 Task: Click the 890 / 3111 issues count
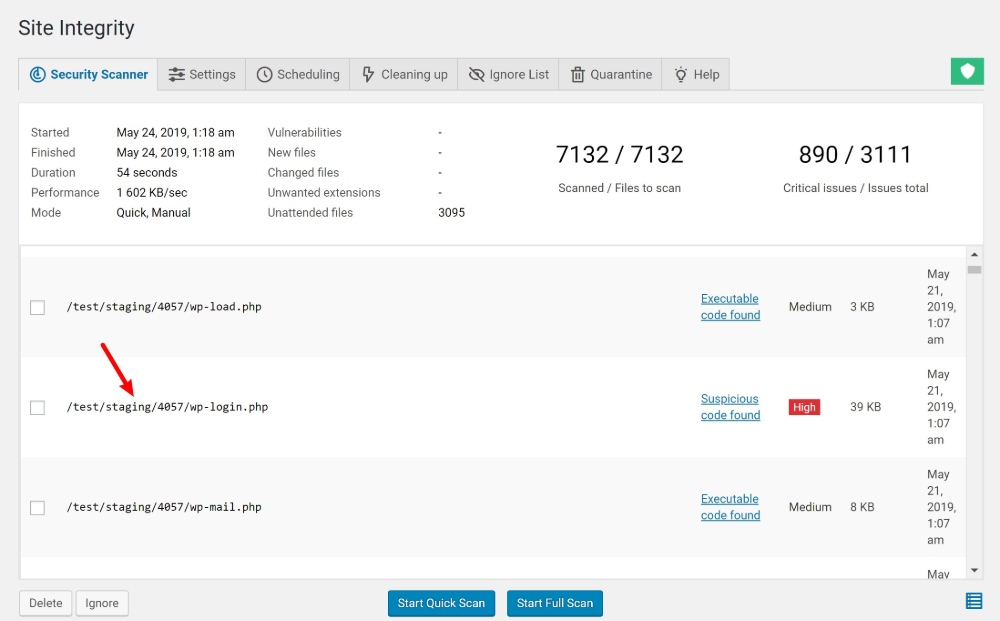point(855,155)
